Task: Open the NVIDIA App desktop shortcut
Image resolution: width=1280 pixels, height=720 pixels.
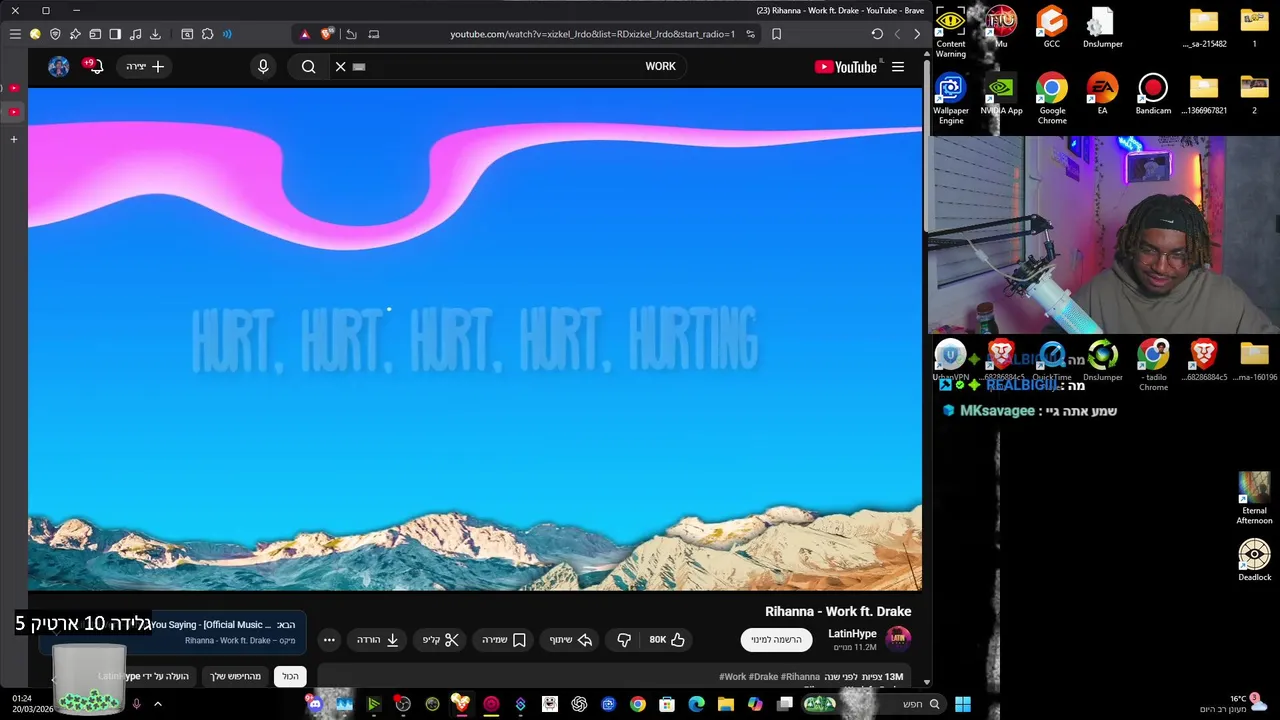Action: coord(1001,94)
